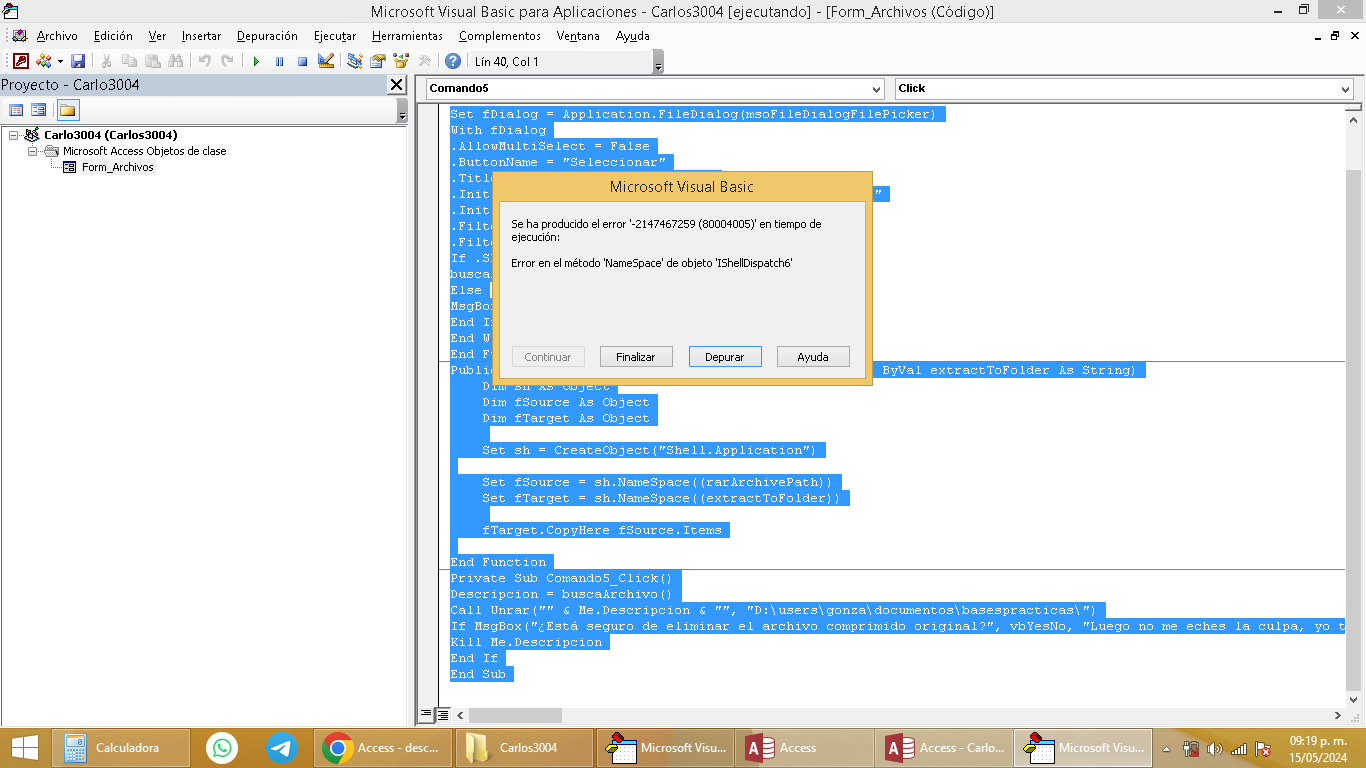1366x768 pixels.
Task: Open Telegram from the taskbar
Action: click(x=282, y=747)
